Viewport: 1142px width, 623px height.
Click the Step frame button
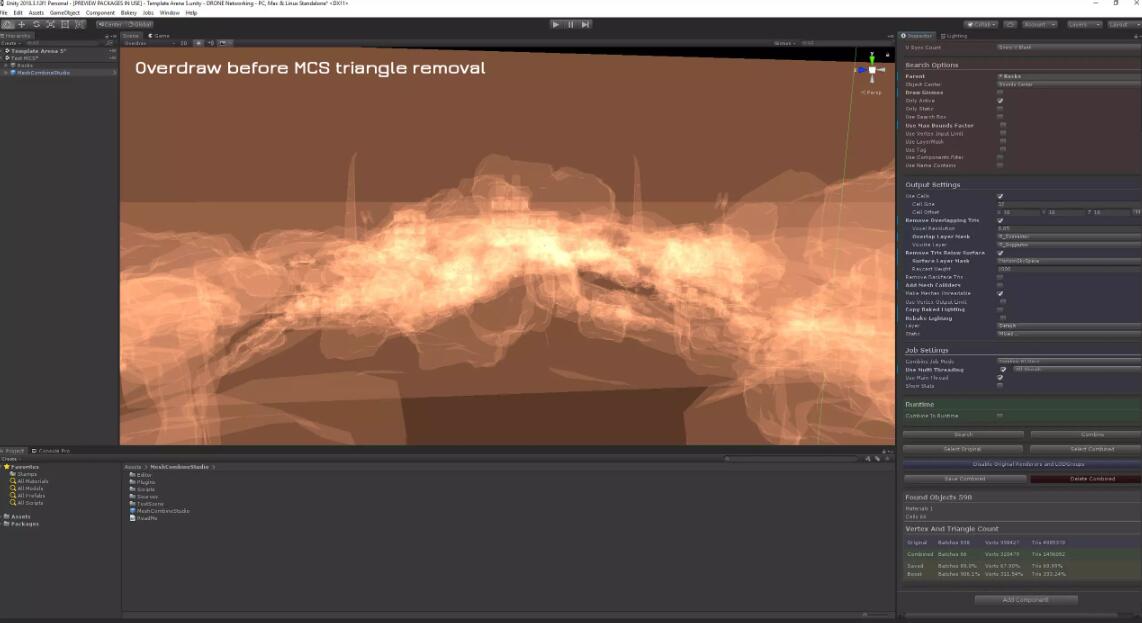(x=587, y=24)
